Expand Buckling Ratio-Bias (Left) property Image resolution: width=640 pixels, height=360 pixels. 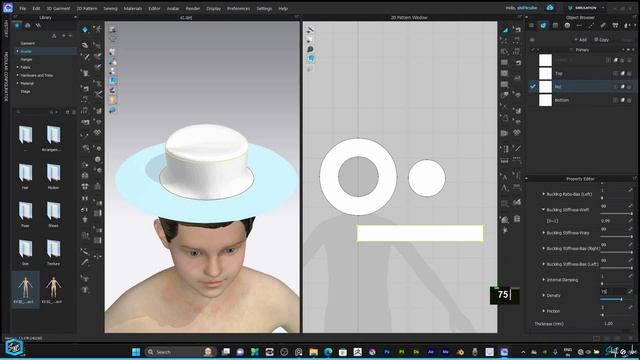click(x=543, y=194)
